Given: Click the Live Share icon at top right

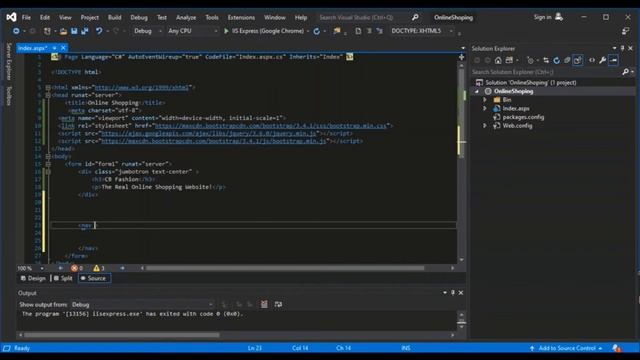Looking at the screenshot, I should pyautogui.click(x=625, y=31).
